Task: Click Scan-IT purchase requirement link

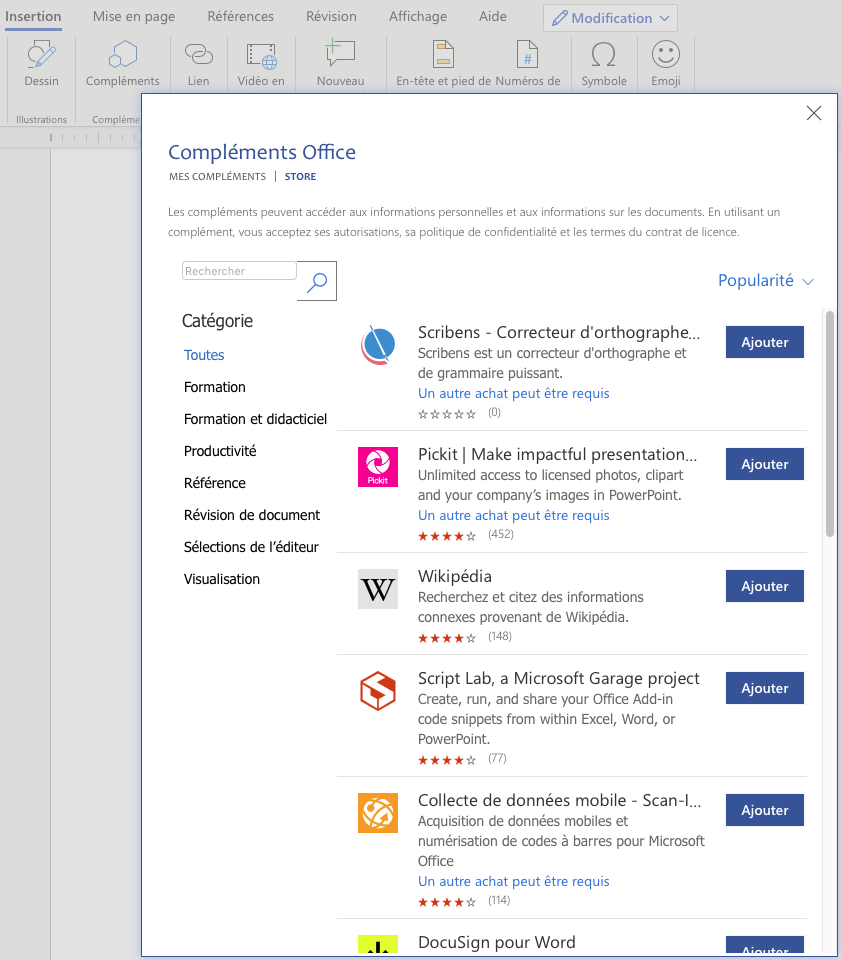Action: (x=514, y=881)
